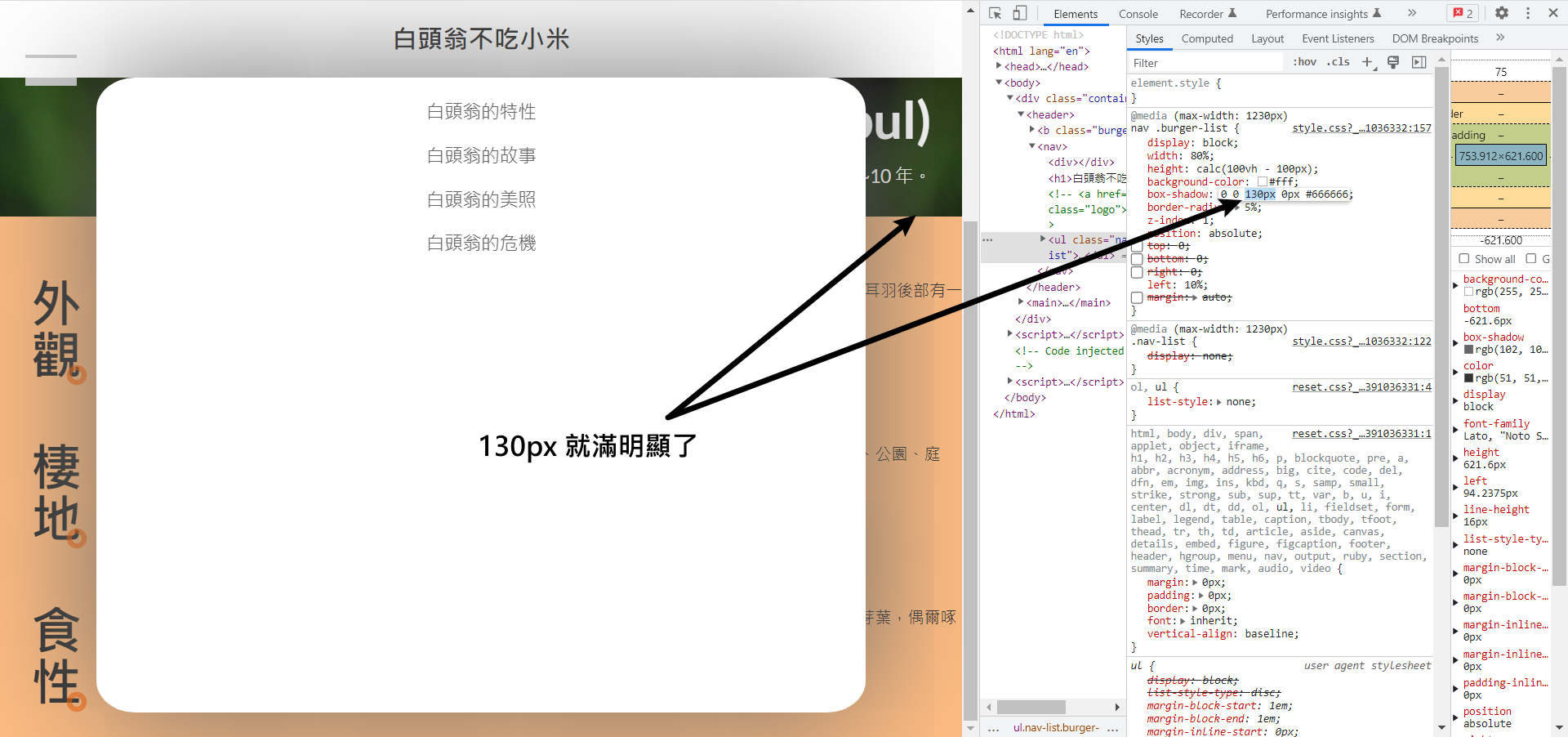Switch to the Console tab

coord(1138,14)
